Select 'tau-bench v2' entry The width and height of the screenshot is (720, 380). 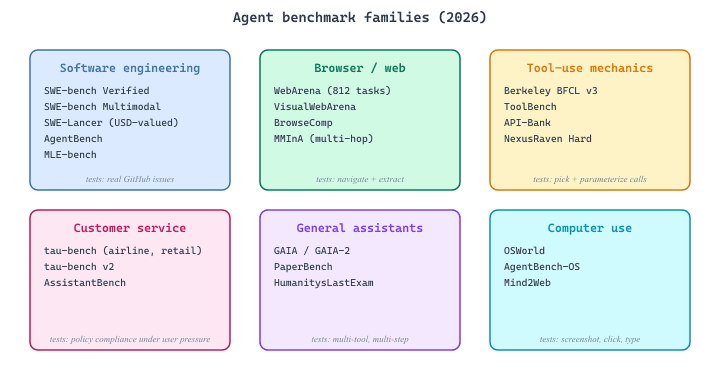click(79, 267)
